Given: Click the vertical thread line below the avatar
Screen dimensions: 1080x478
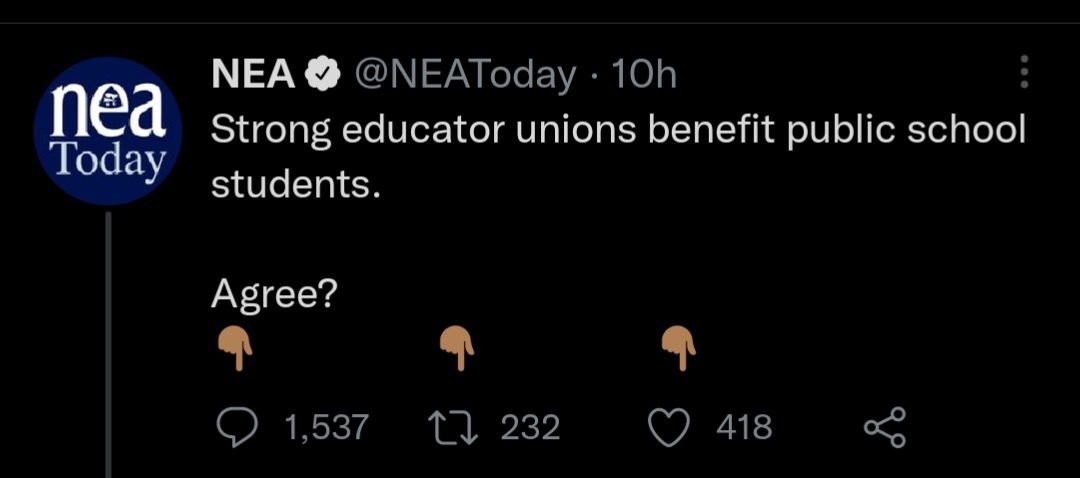Looking at the screenshot, I should [108, 340].
